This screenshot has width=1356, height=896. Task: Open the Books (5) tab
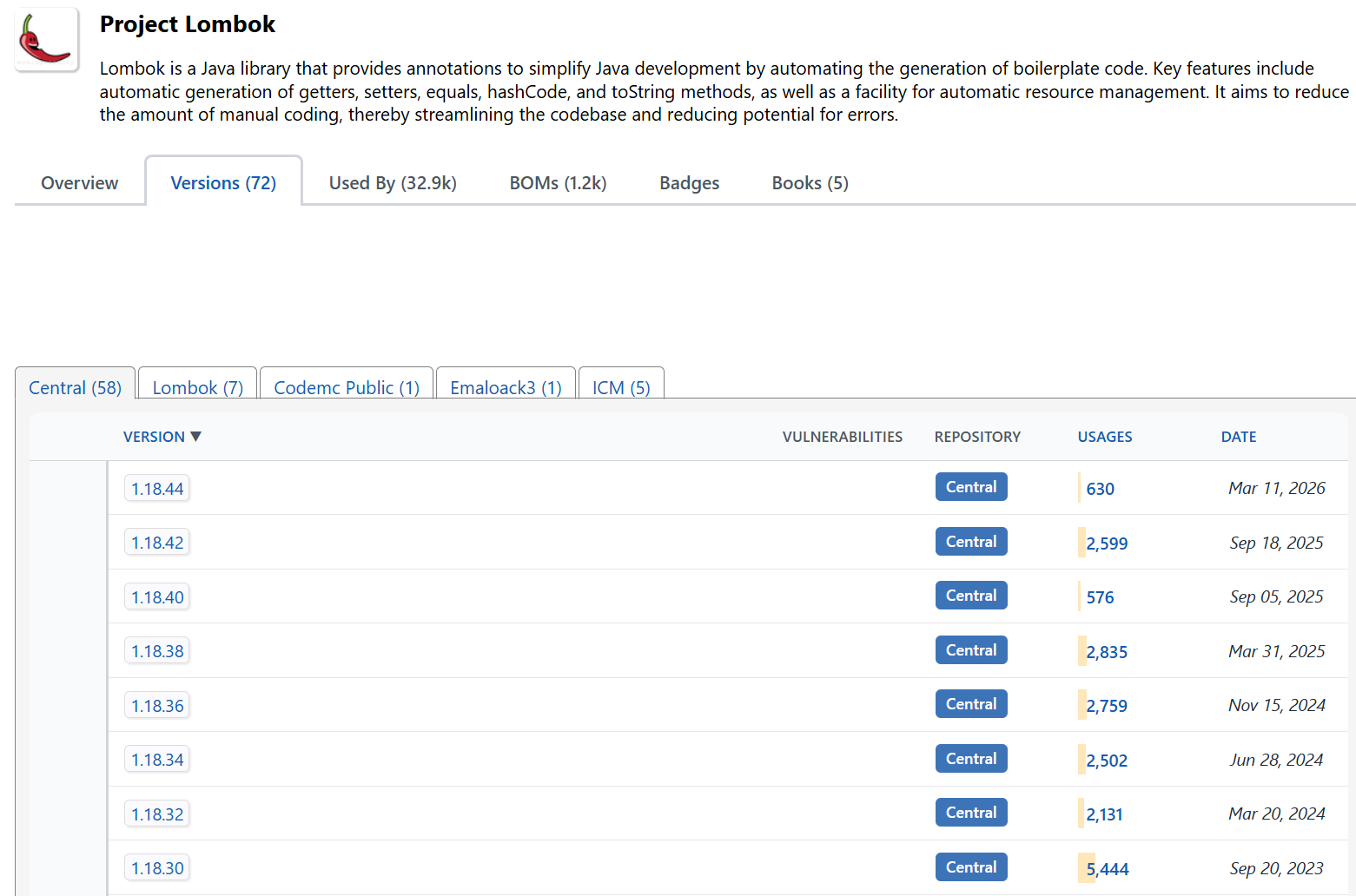(x=810, y=183)
